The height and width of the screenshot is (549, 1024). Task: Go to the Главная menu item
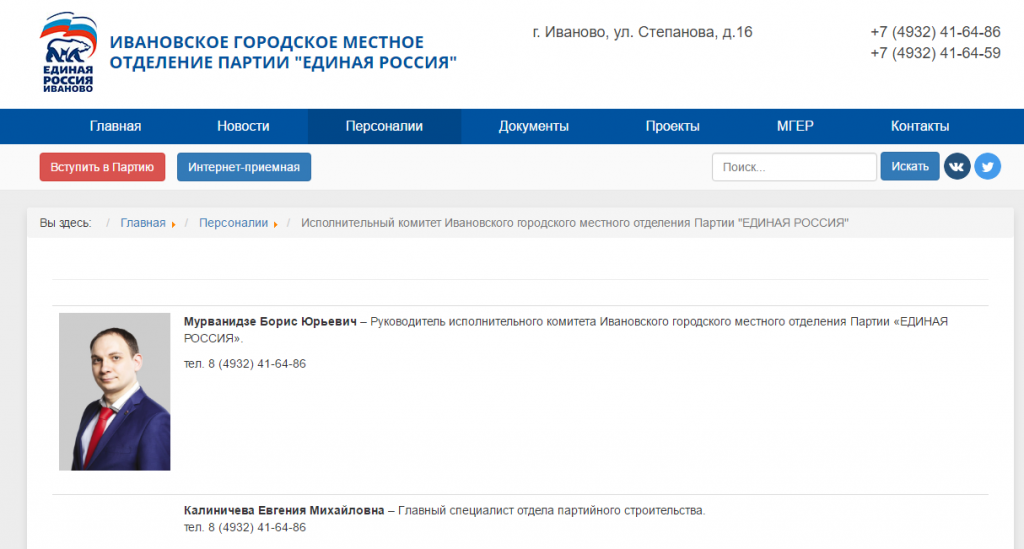pos(115,126)
